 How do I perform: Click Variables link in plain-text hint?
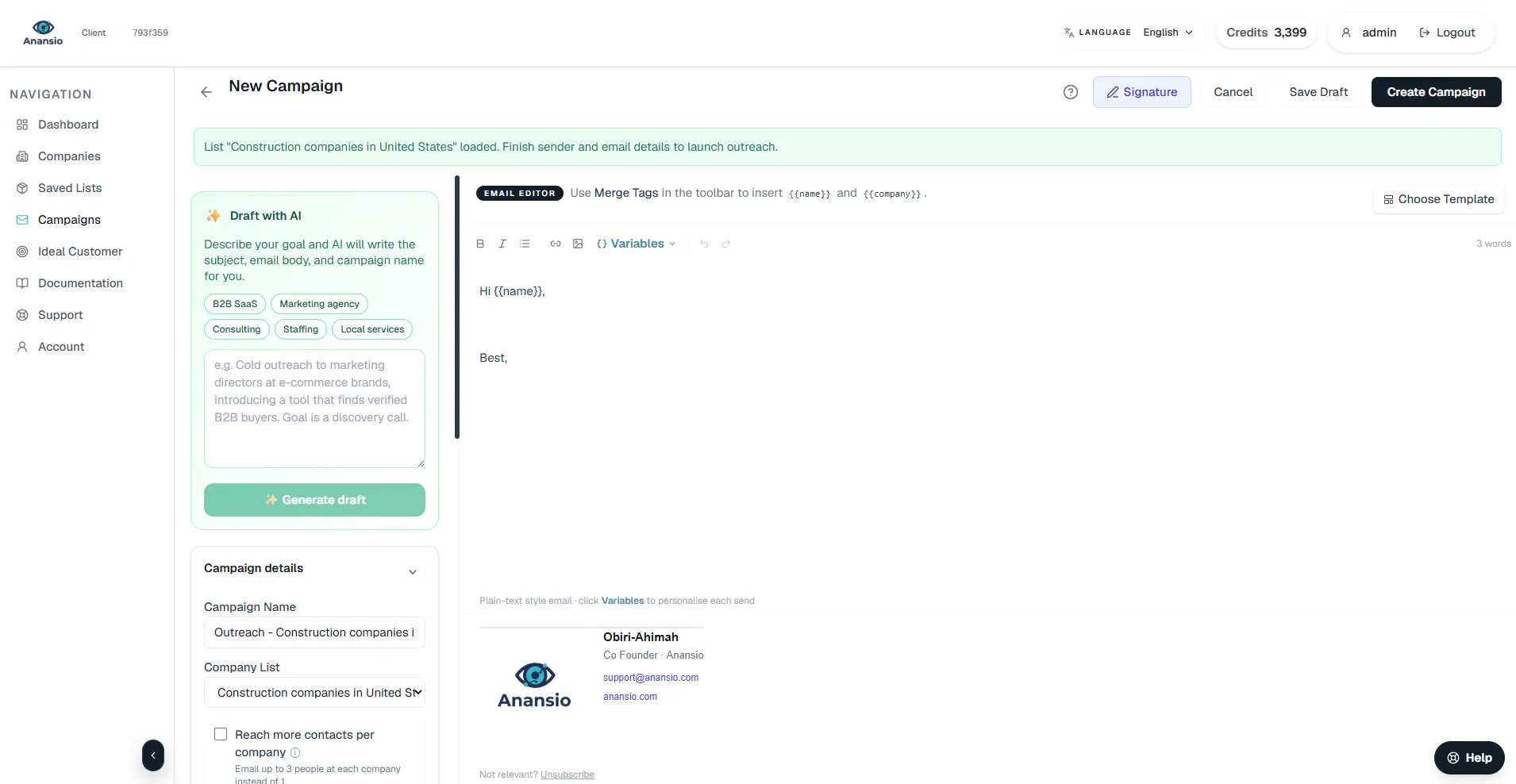[x=623, y=601]
